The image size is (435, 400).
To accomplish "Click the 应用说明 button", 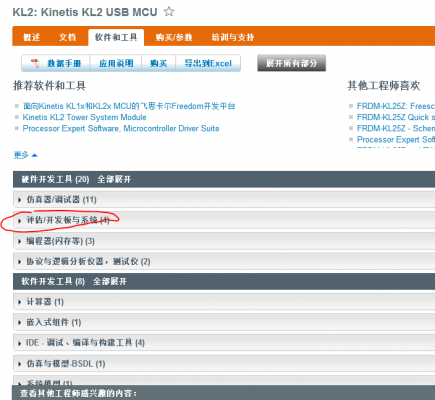I will tap(116, 63).
